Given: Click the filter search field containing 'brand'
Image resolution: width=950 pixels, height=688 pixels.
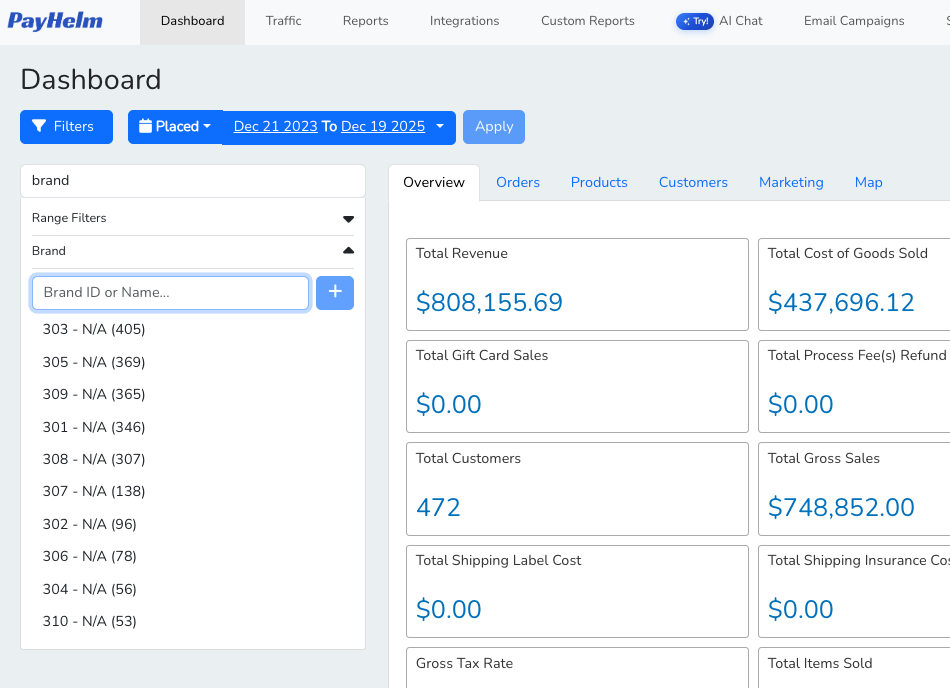Looking at the screenshot, I should [x=193, y=180].
